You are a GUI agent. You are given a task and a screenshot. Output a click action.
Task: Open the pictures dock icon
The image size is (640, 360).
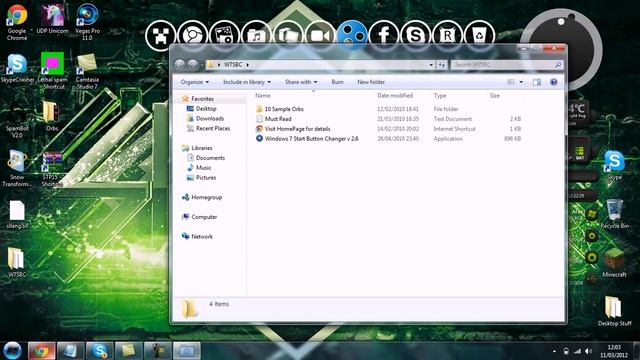224,36
